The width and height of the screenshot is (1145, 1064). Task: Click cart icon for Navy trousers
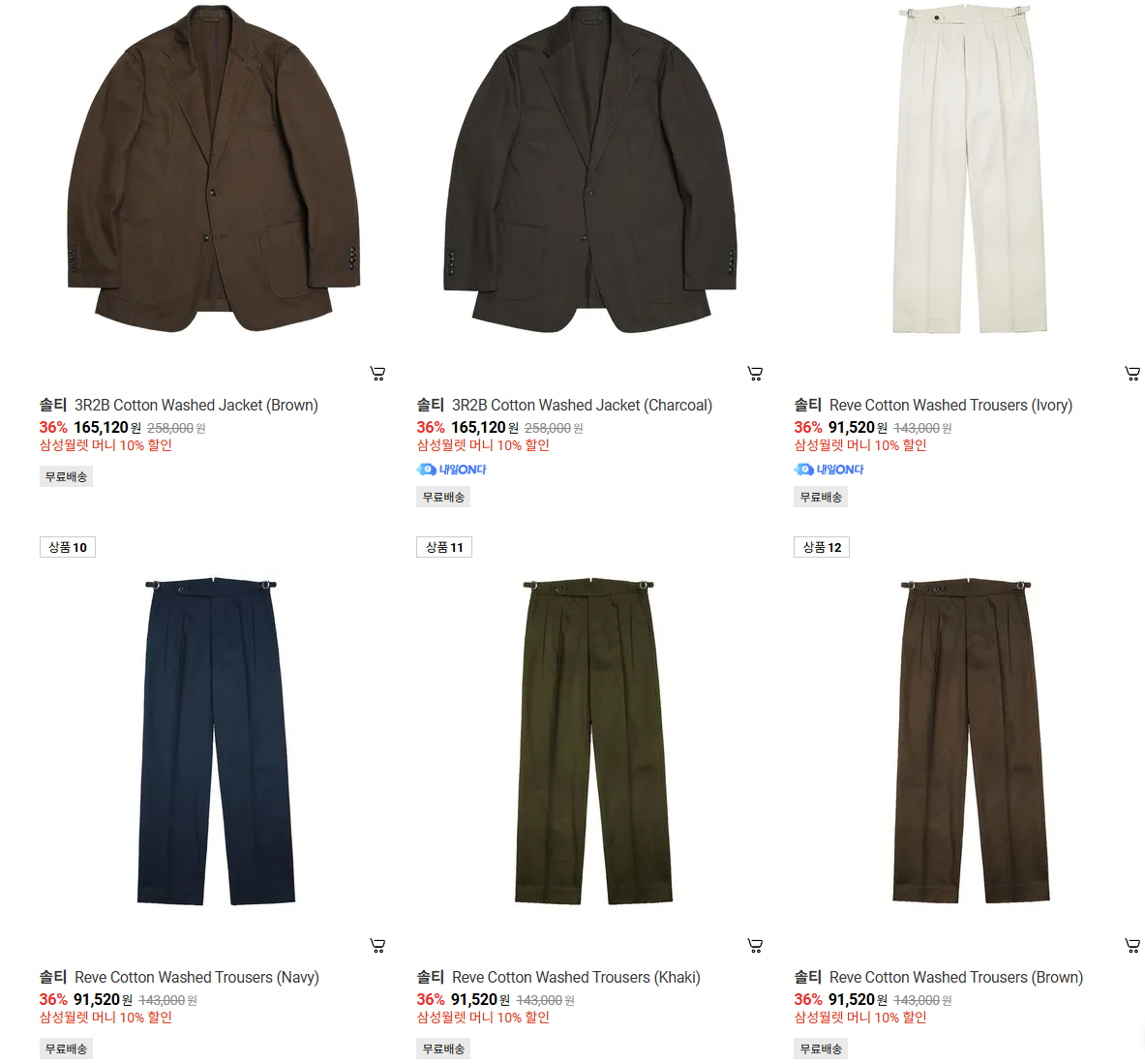click(x=377, y=946)
